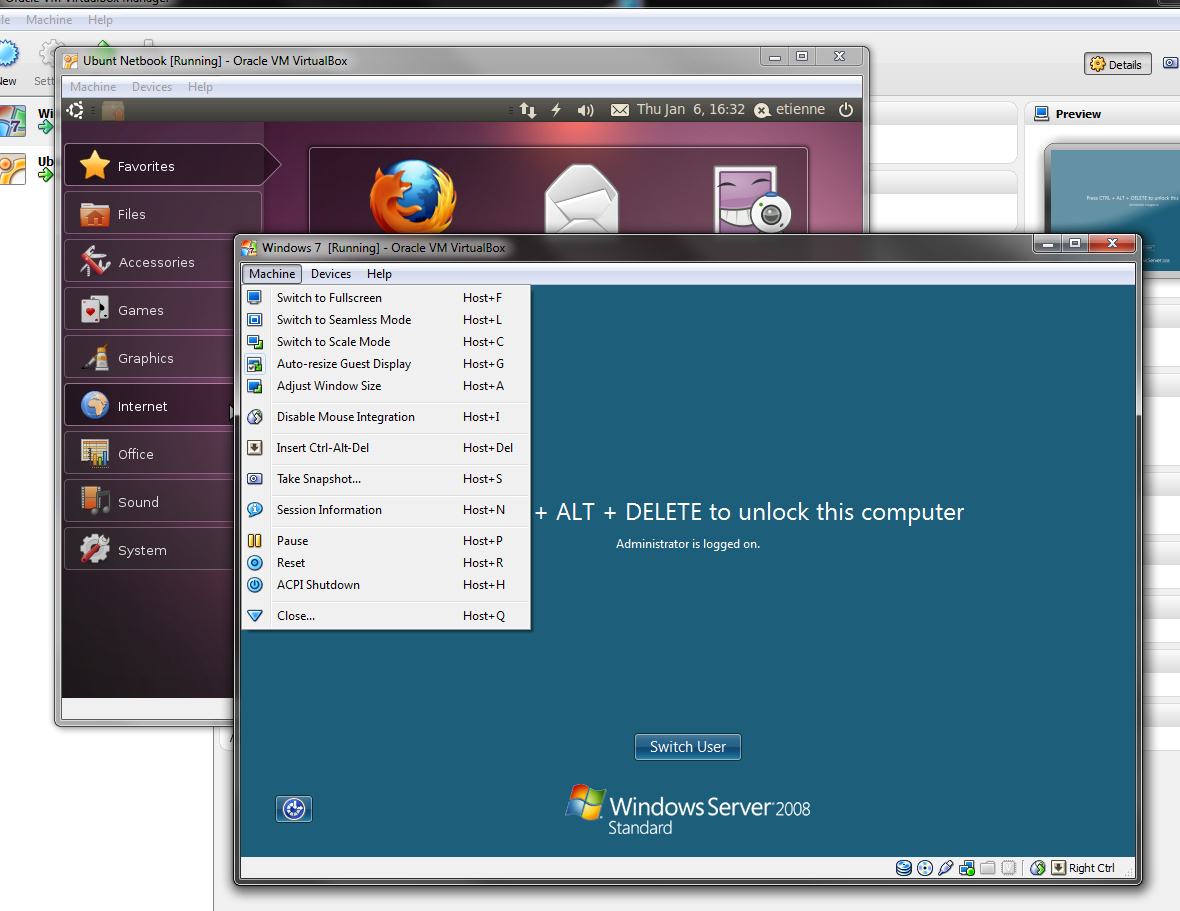Open System category in Ubuntu launcher
The height and width of the screenshot is (911, 1180).
pyautogui.click(x=149, y=550)
